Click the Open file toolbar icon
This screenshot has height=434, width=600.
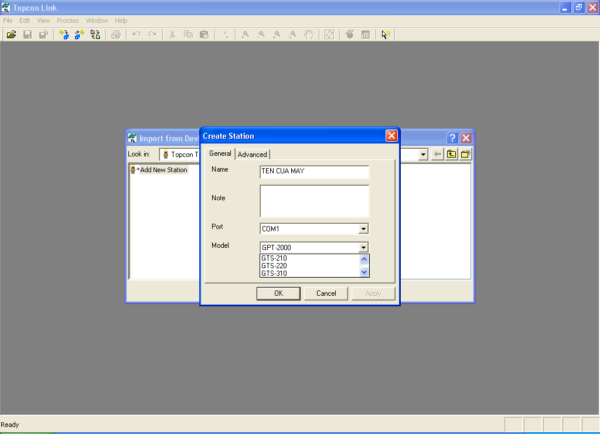point(11,34)
